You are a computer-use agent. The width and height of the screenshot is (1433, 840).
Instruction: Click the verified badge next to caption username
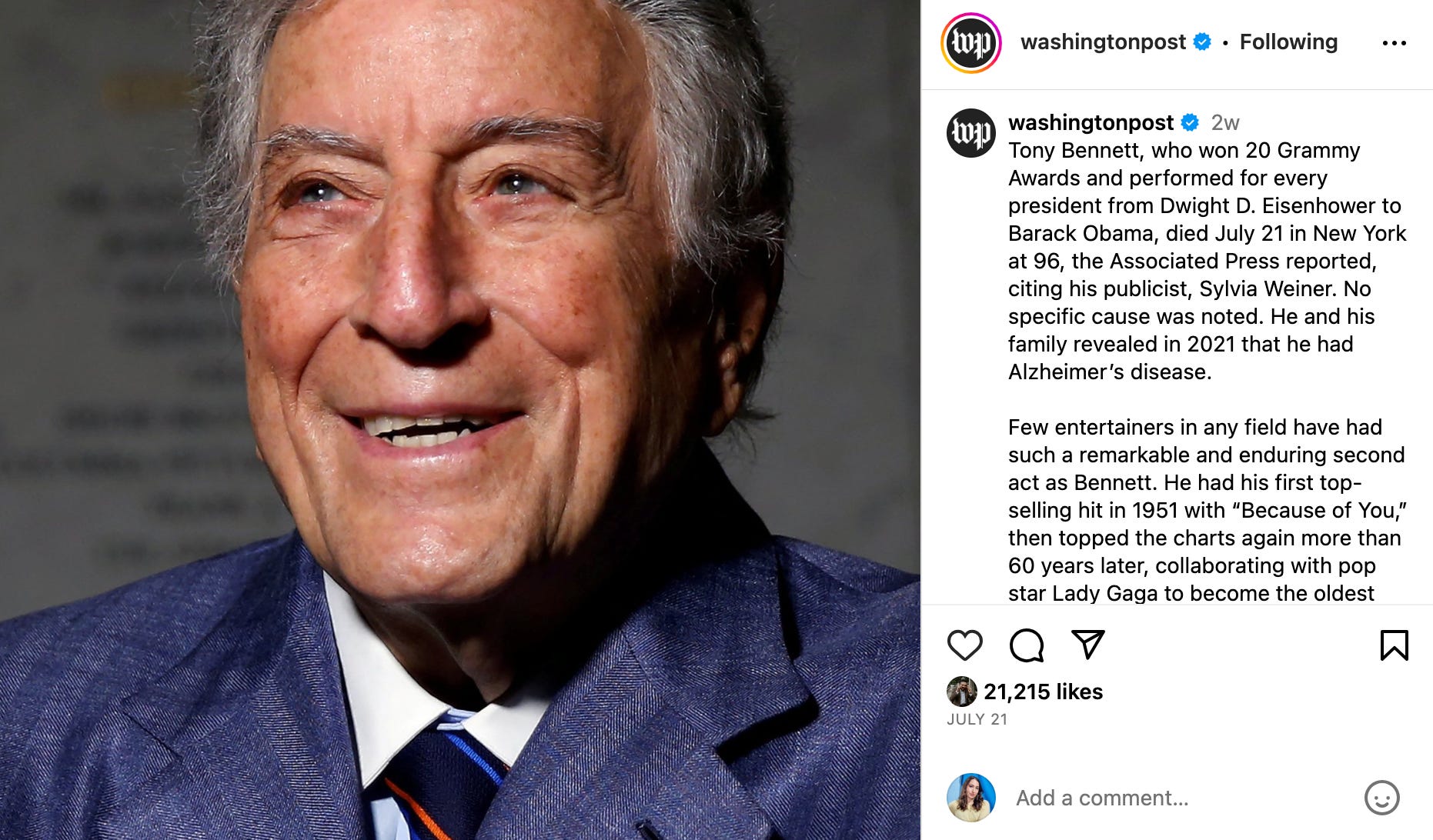(1190, 122)
